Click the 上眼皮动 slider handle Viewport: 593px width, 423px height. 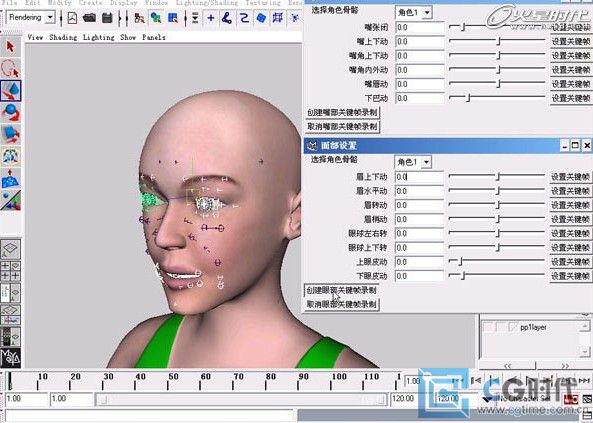(460, 261)
